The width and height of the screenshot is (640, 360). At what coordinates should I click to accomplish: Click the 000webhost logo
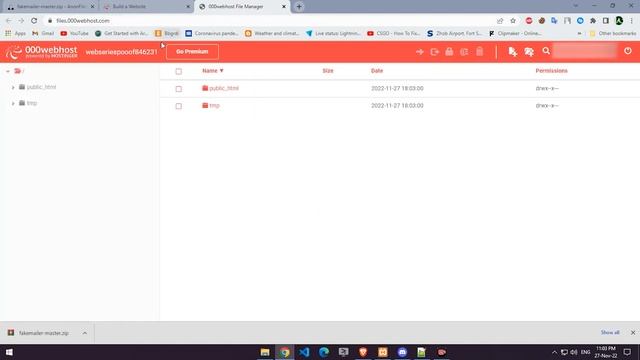tap(41, 52)
